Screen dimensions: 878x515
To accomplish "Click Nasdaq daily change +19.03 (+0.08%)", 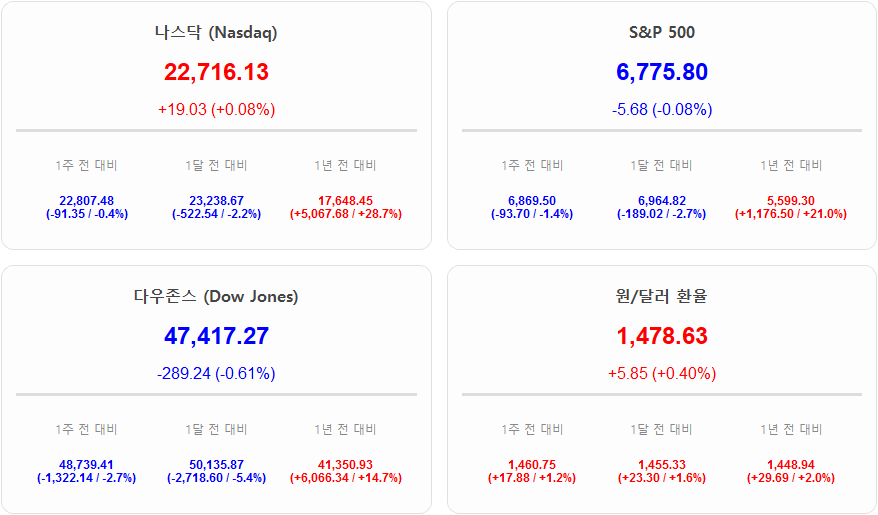I will tap(216, 109).
